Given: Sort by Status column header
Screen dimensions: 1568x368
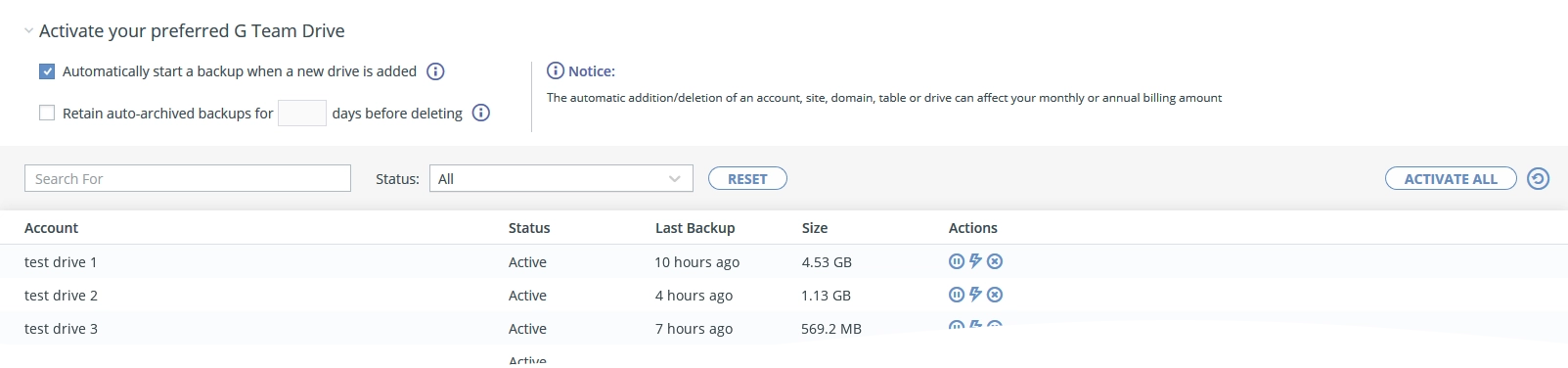Looking at the screenshot, I should click(x=529, y=228).
